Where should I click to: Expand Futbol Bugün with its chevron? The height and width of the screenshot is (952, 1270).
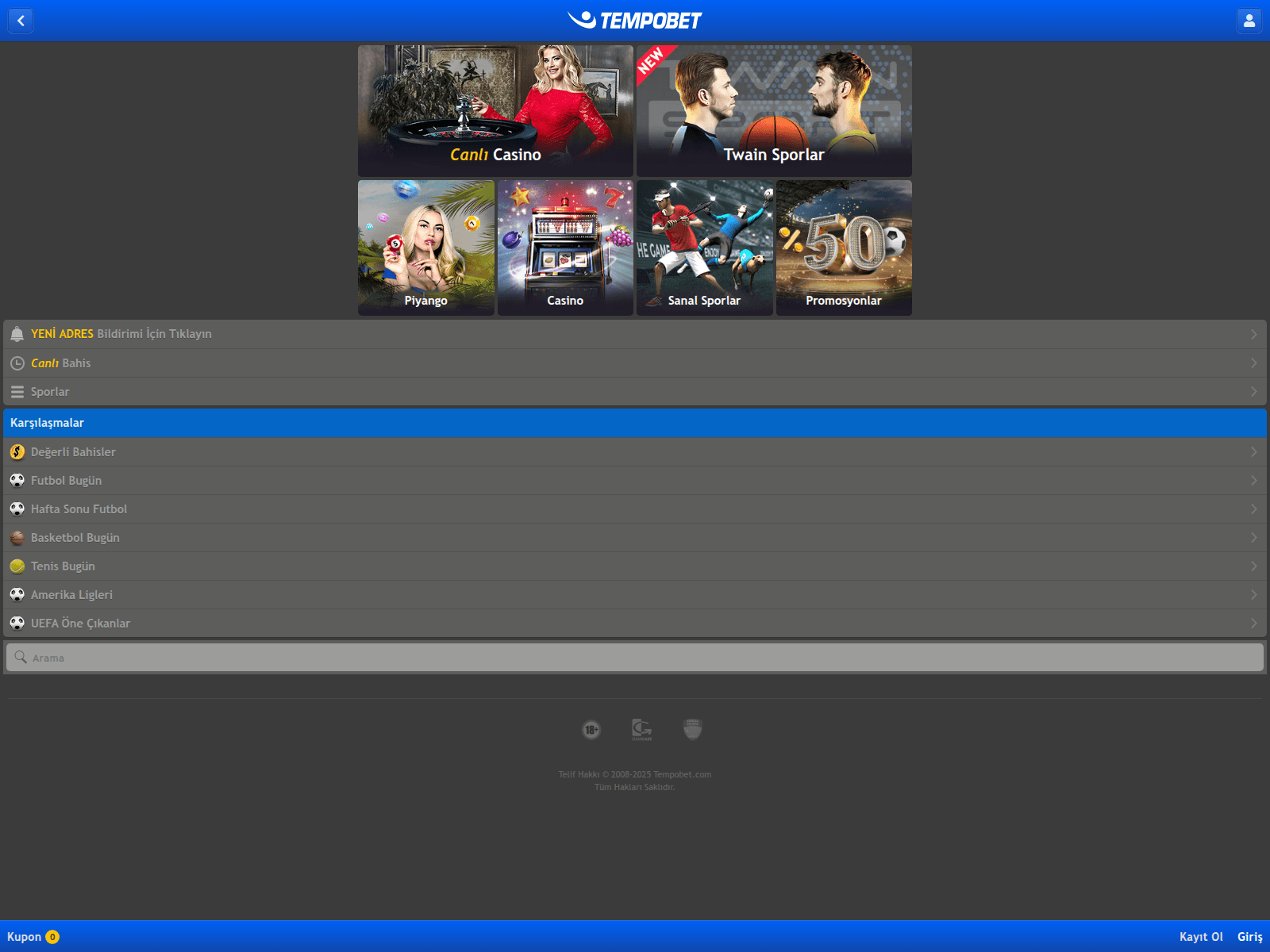point(1253,481)
